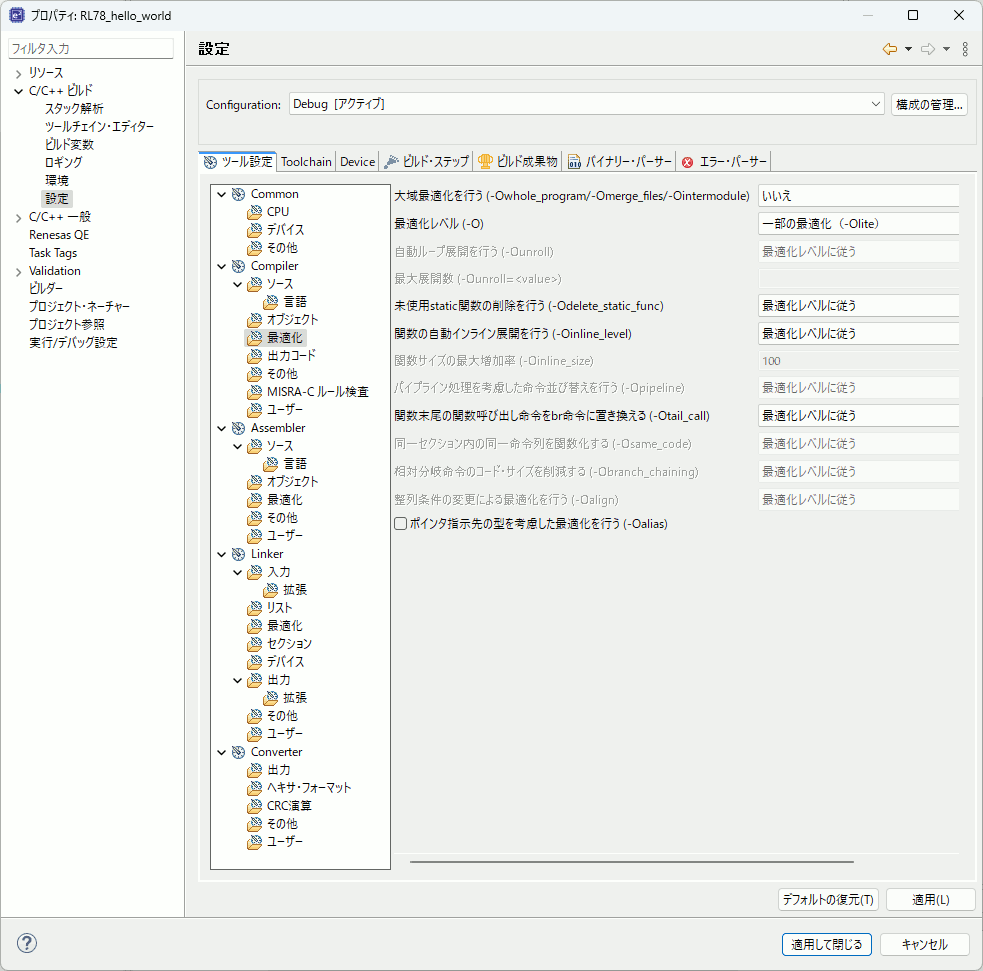This screenshot has height=971, width=983.
Task: Click the back navigation arrow icon
Action: tap(889, 49)
